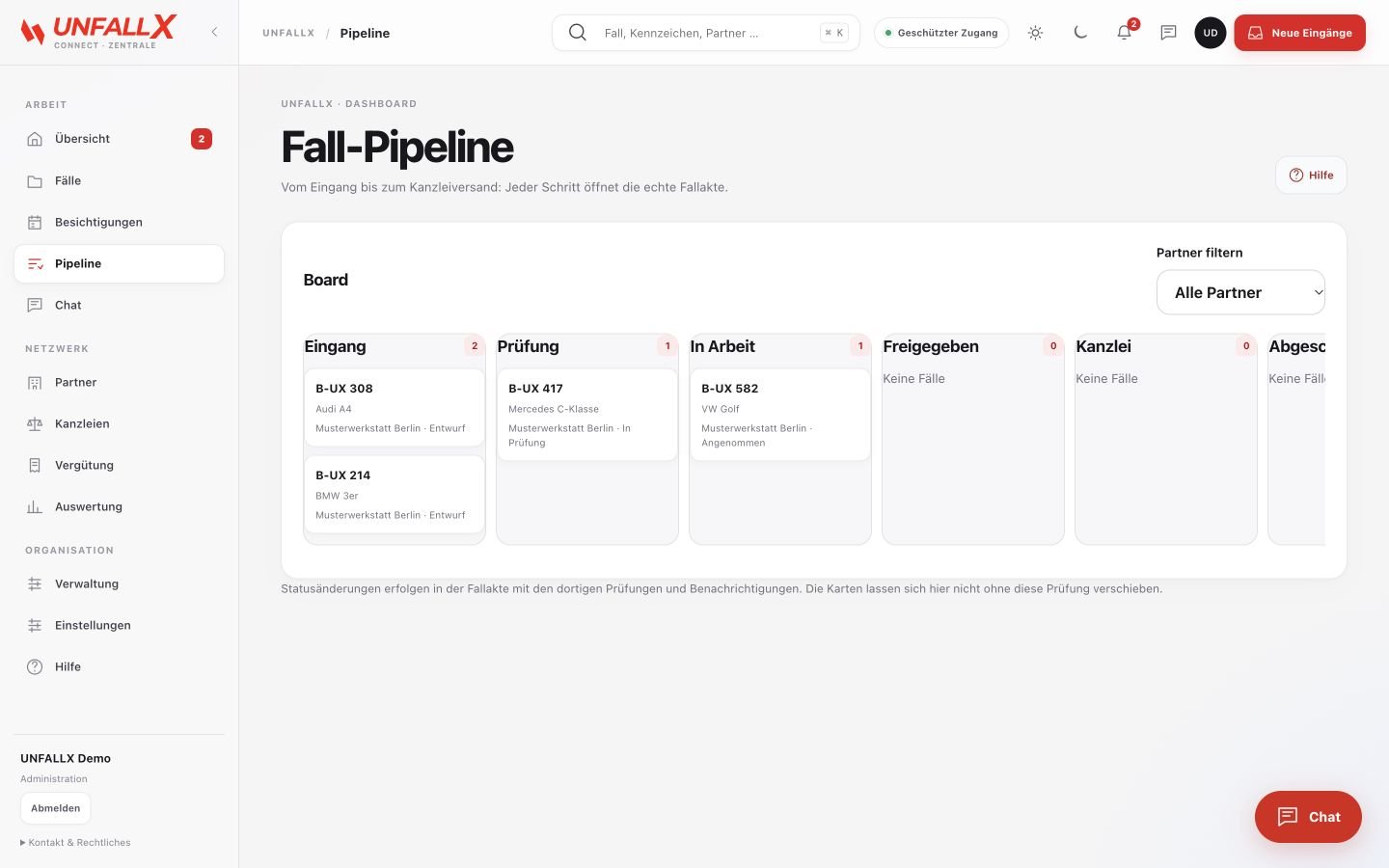Click the sidebar Hilfe question-mark icon

pyautogui.click(x=35, y=666)
